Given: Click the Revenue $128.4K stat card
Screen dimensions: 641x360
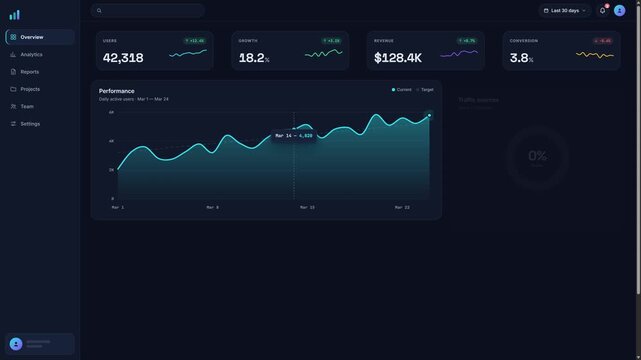Looking at the screenshot, I should 426,51.
